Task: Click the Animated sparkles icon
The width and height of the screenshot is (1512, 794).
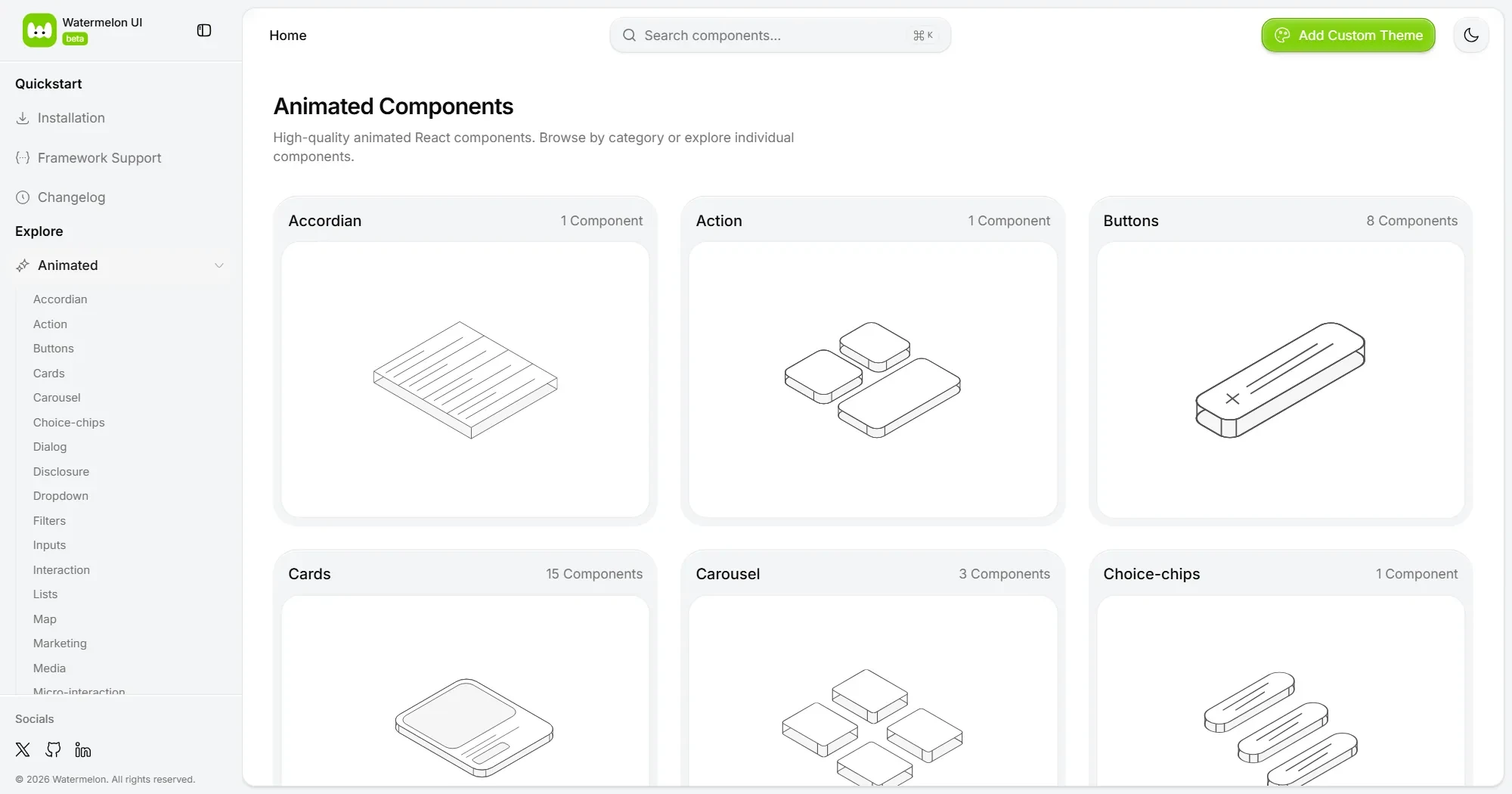Action: [23, 265]
